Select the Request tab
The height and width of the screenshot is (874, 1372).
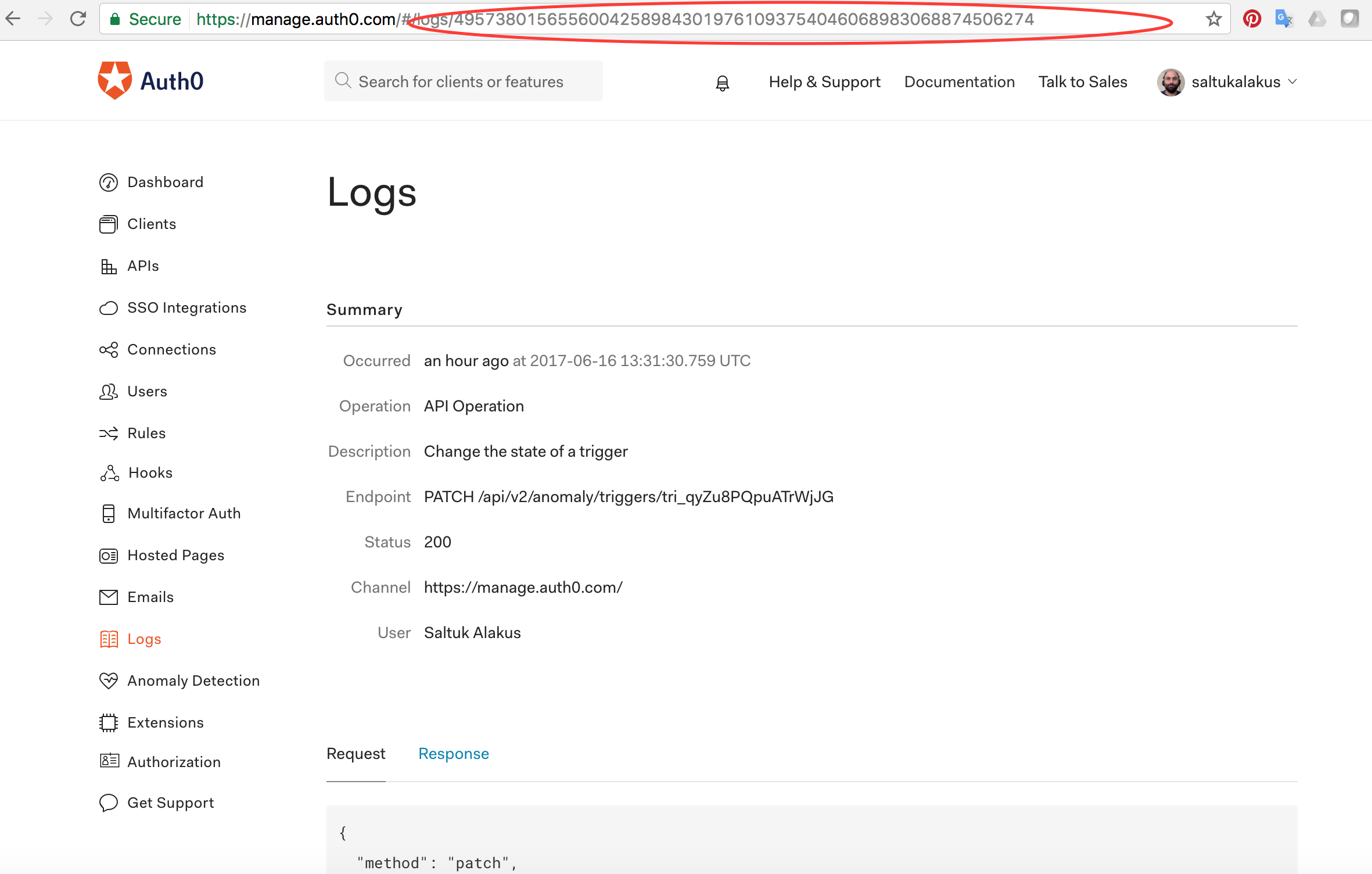pos(355,754)
